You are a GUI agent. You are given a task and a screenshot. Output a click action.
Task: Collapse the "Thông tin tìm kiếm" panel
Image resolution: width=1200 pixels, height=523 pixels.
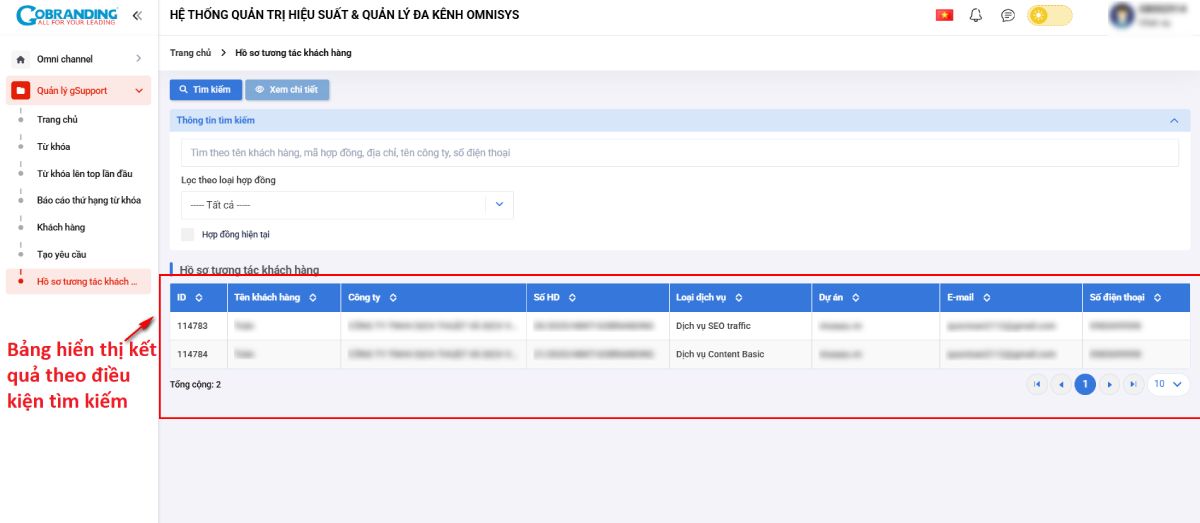point(1173,121)
